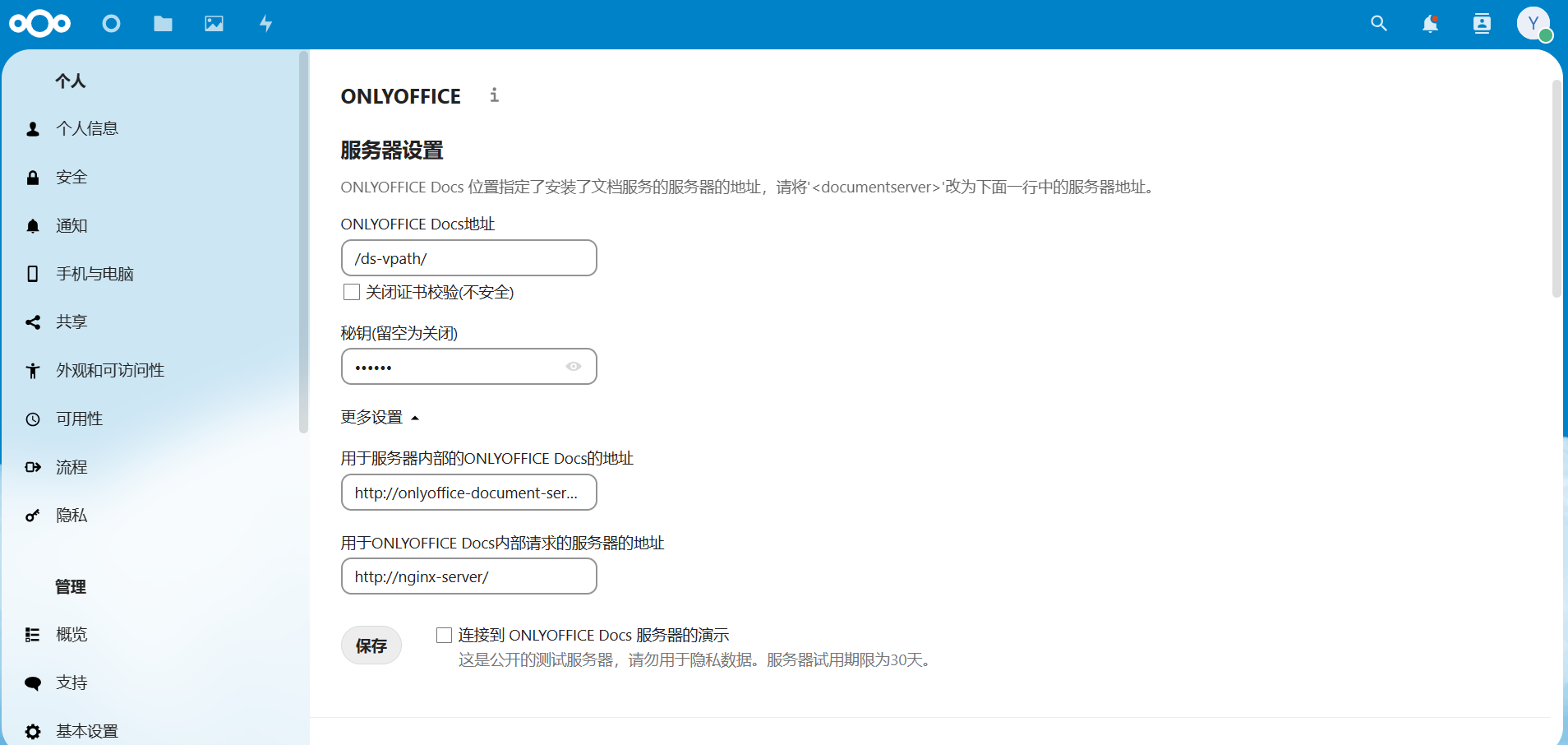The height and width of the screenshot is (745, 1568).
Task: Go to 个人信息 in the sidebar
Action: coord(87,129)
